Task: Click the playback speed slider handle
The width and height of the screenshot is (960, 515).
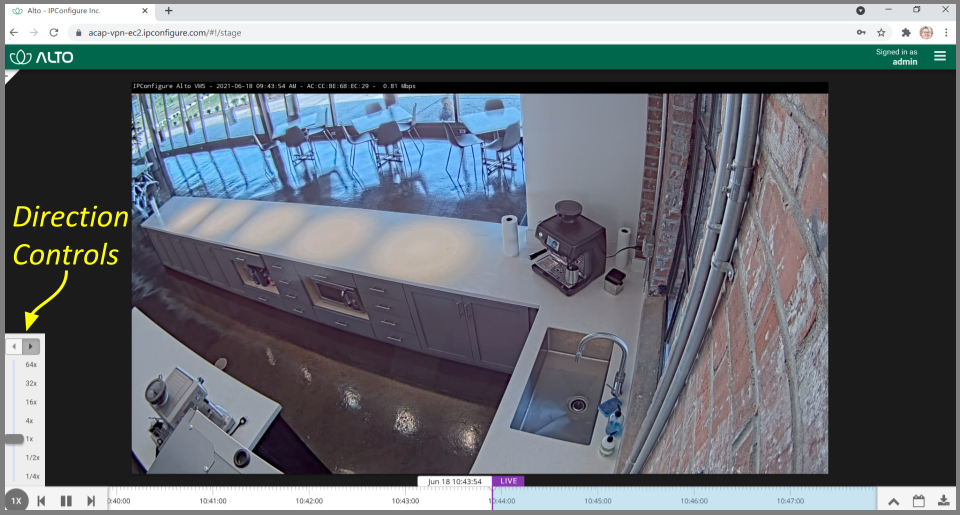Action: pos(13,439)
